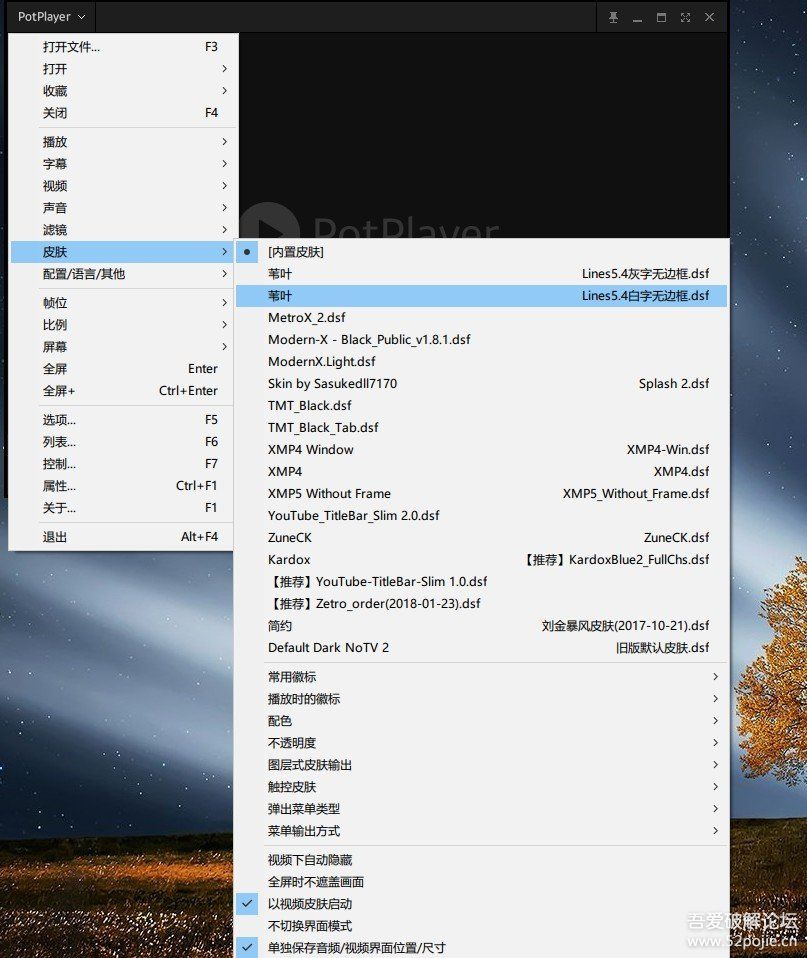Minimize the PotPlayer window
Image resolution: width=807 pixels, height=958 pixels.
(x=637, y=17)
